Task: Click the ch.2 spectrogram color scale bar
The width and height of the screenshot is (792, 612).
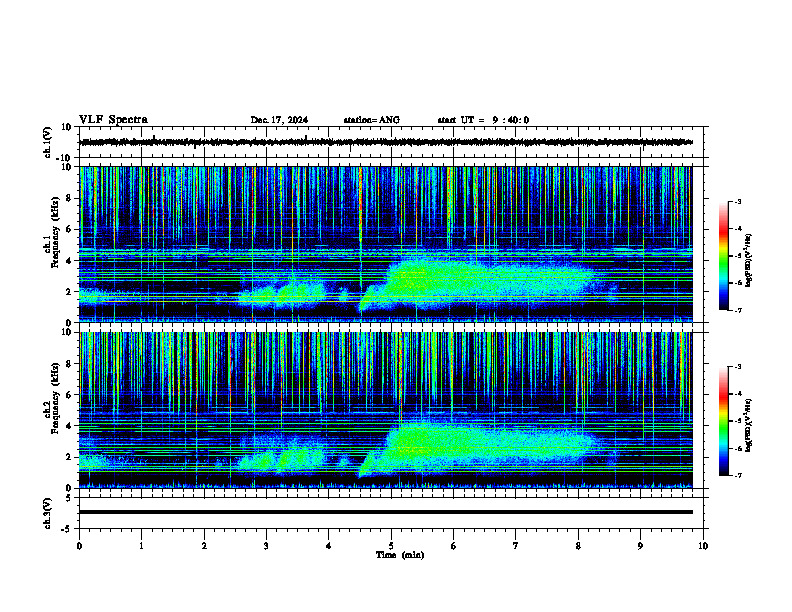Action: coord(723,421)
